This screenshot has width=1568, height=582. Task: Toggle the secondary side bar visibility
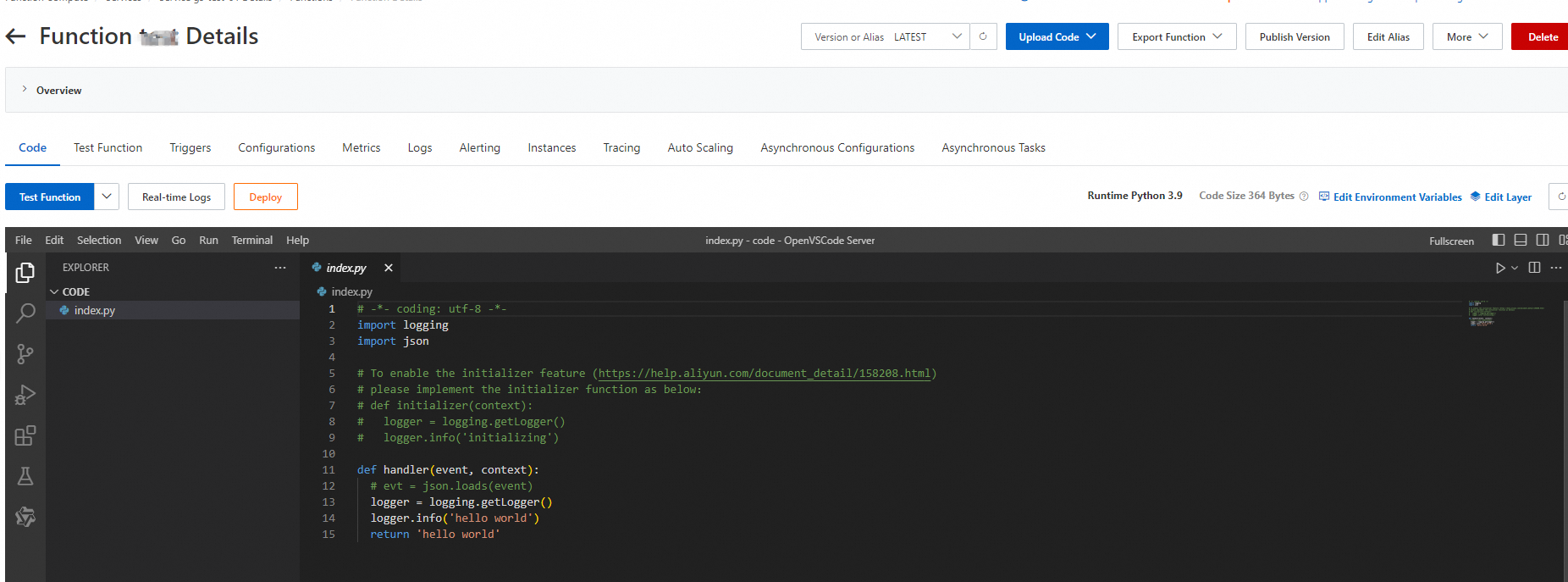1543,241
